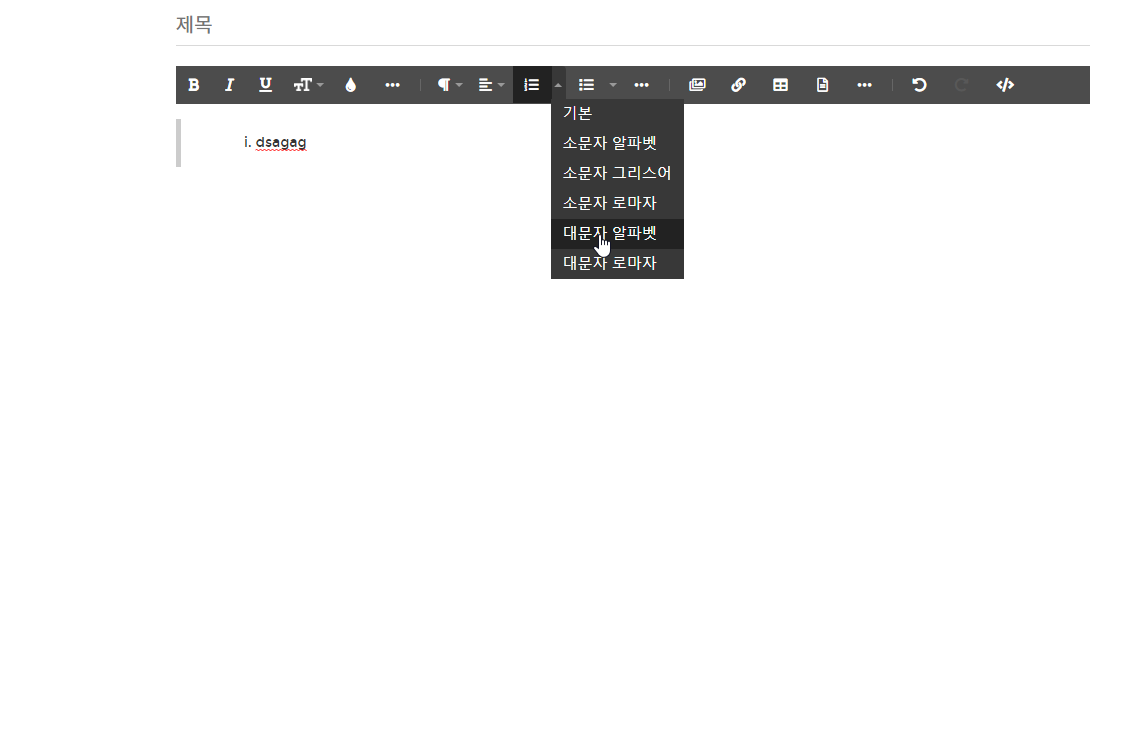Toggle bold formatting

tap(194, 85)
